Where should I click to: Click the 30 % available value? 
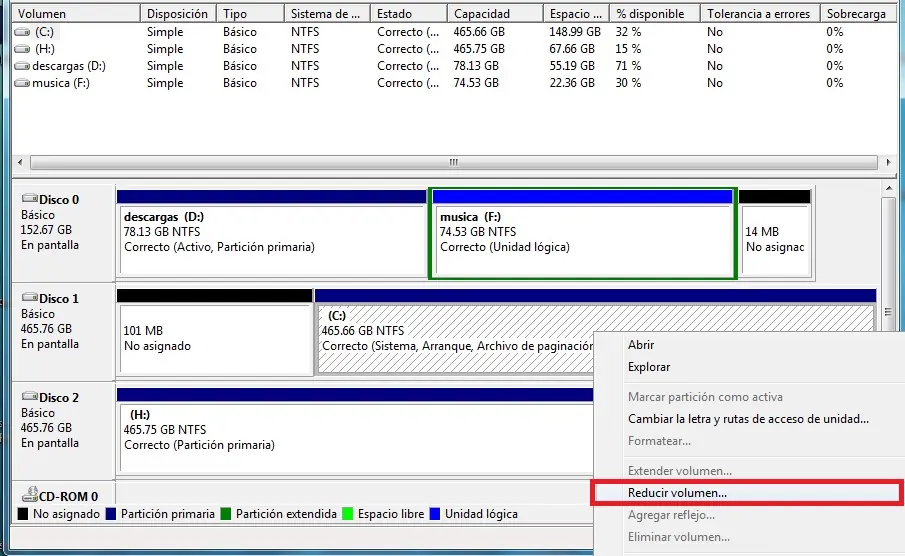628,83
